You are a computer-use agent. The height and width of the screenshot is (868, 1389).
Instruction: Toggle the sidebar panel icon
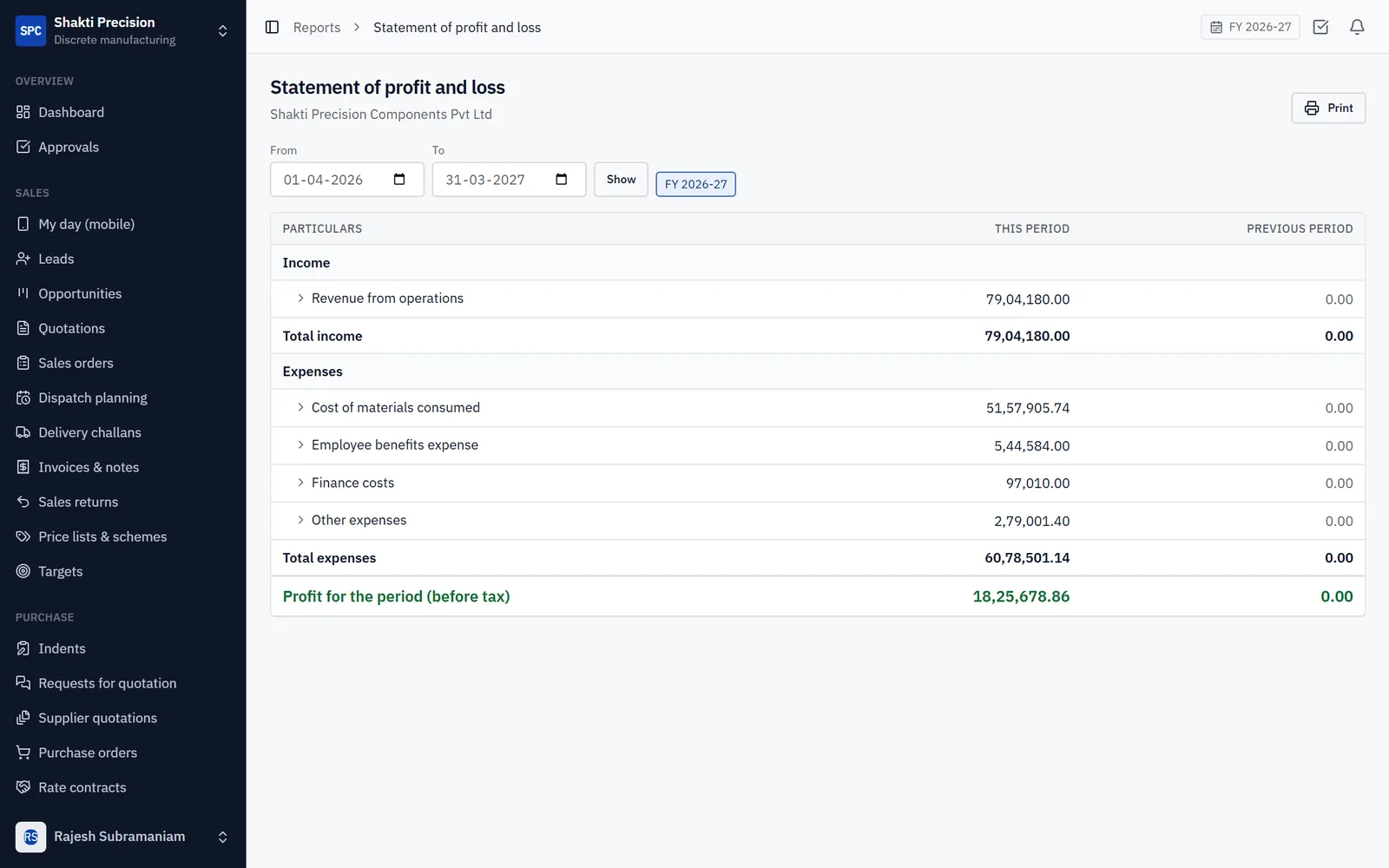(x=272, y=27)
